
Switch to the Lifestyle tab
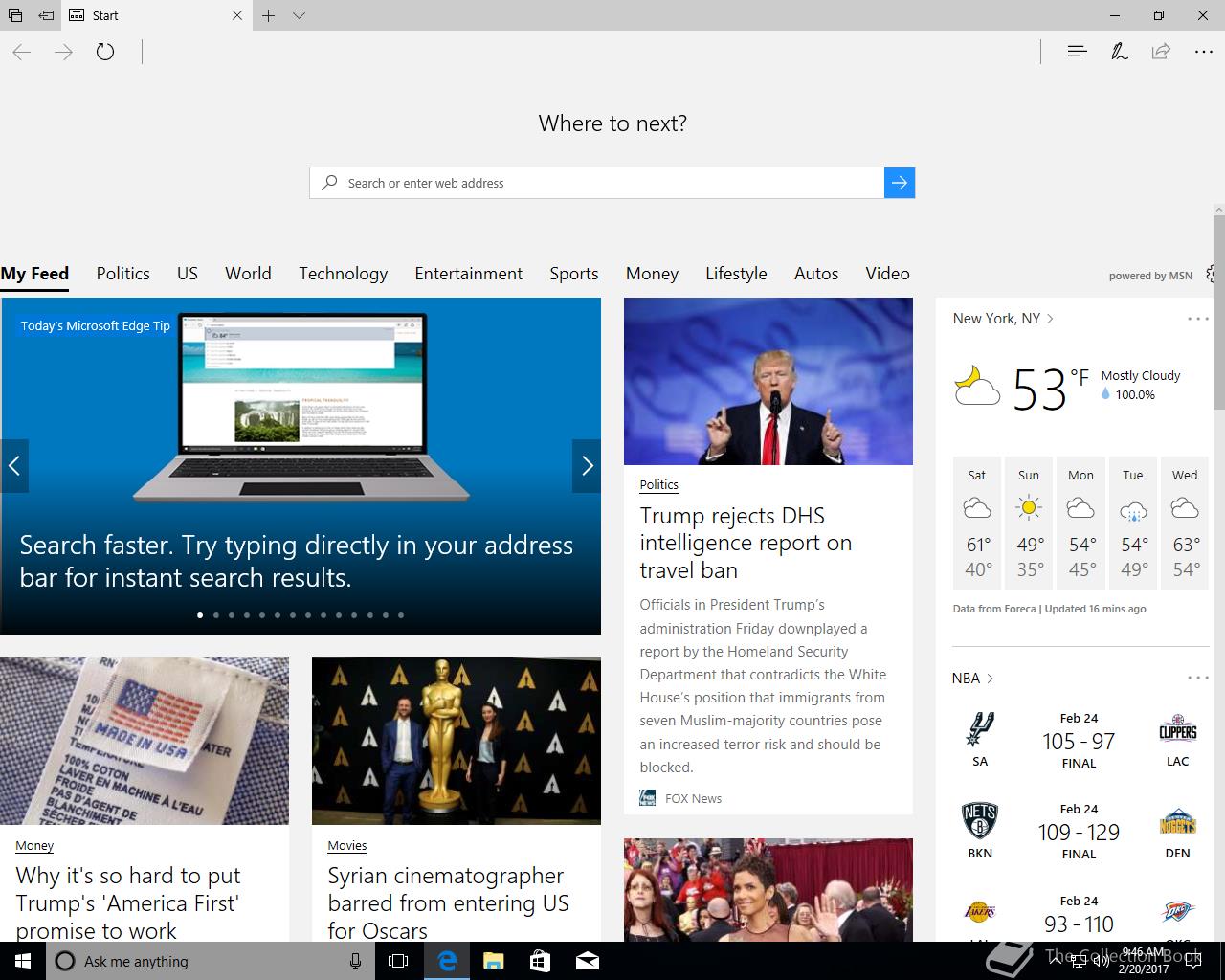point(736,274)
